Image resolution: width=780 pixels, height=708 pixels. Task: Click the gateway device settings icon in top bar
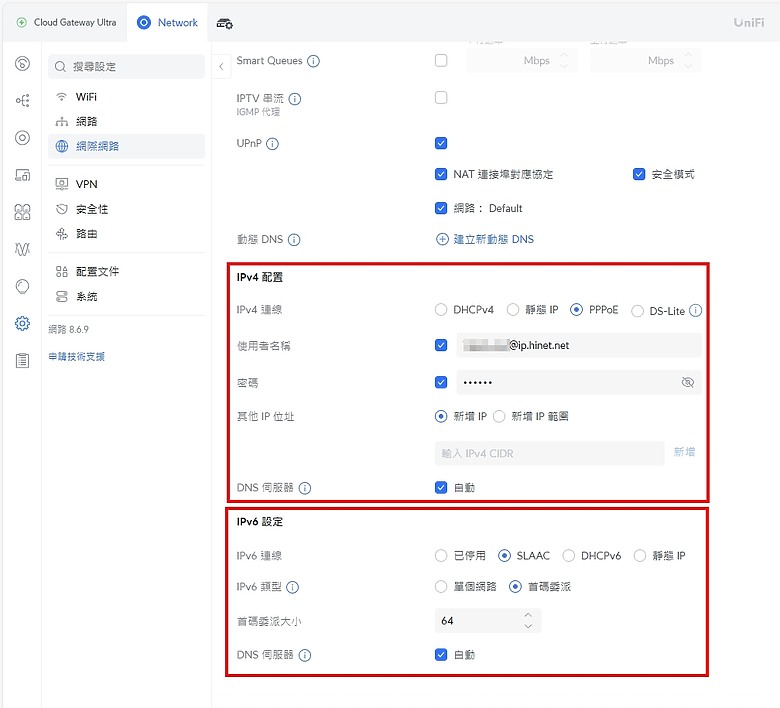[x=224, y=23]
